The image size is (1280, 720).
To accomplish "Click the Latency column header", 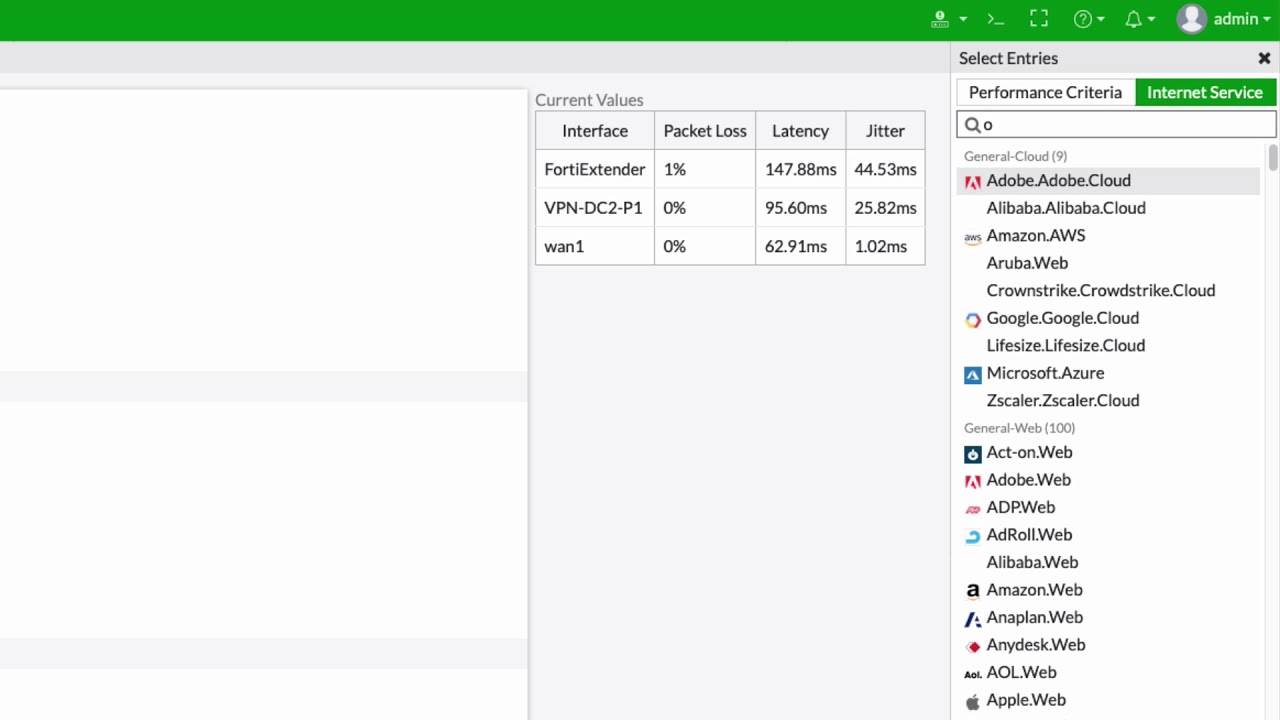I will (800, 131).
